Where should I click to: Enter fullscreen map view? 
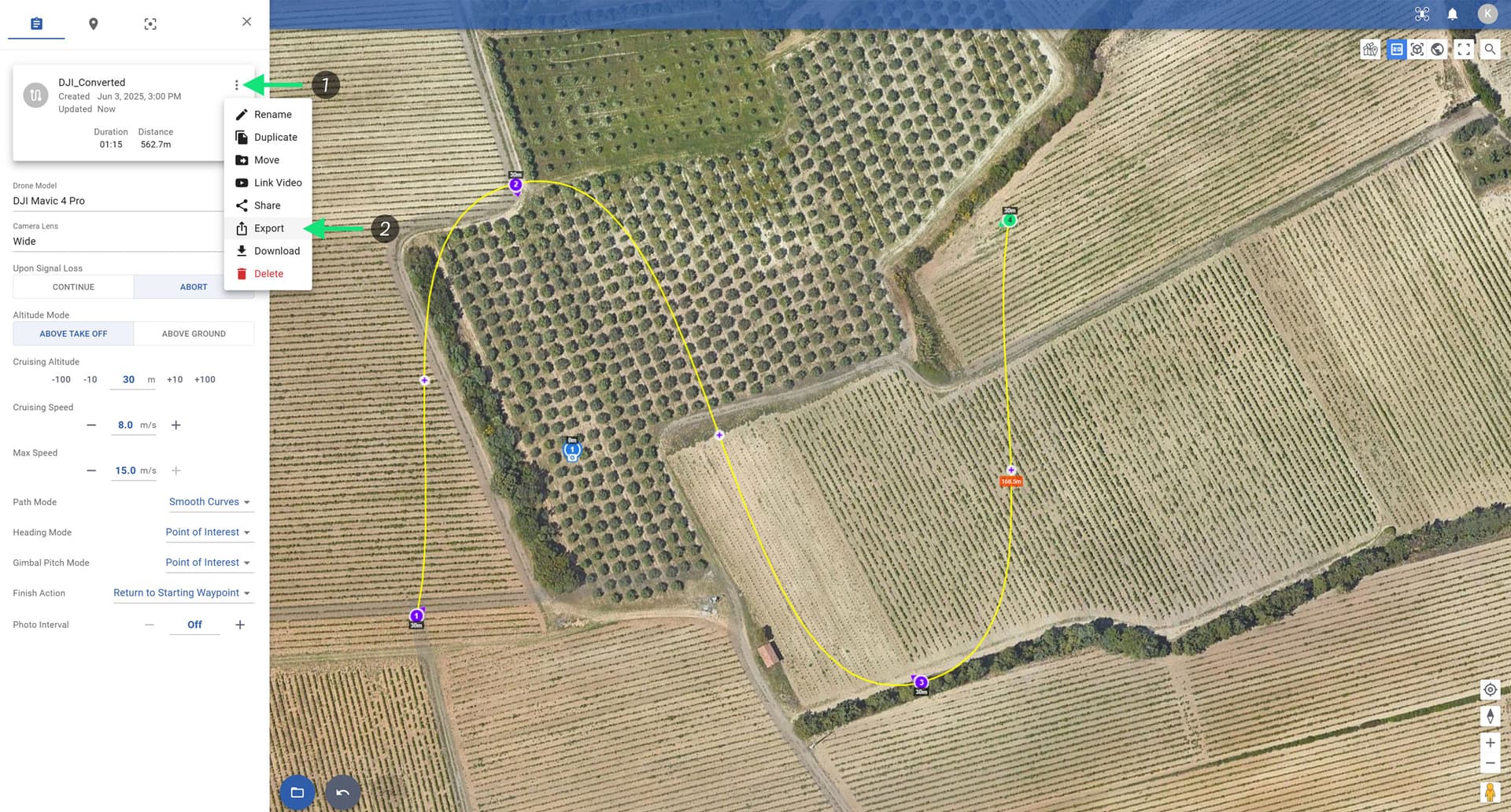tap(1464, 50)
